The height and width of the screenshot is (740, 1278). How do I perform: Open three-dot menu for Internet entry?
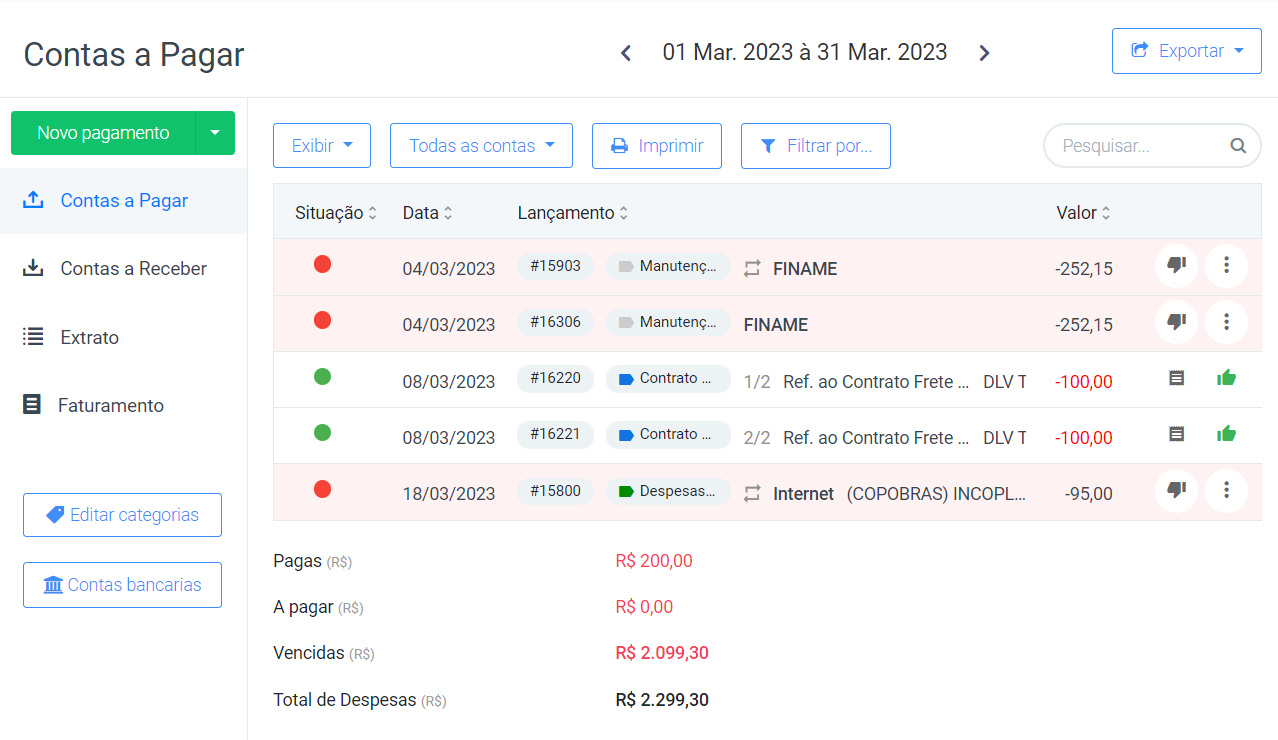1226,490
